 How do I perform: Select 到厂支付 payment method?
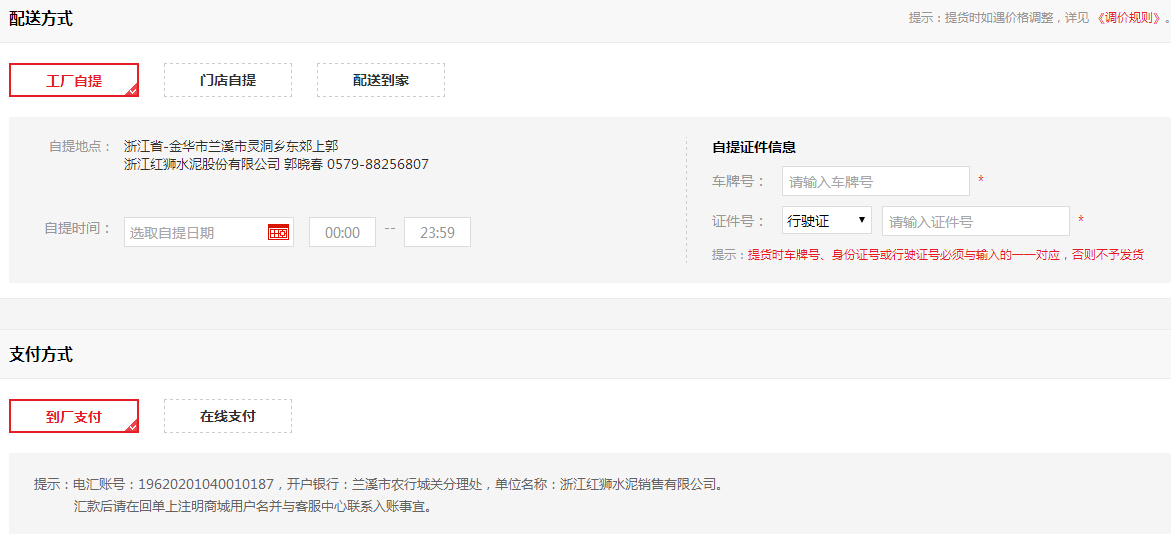click(x=74, y=416)
